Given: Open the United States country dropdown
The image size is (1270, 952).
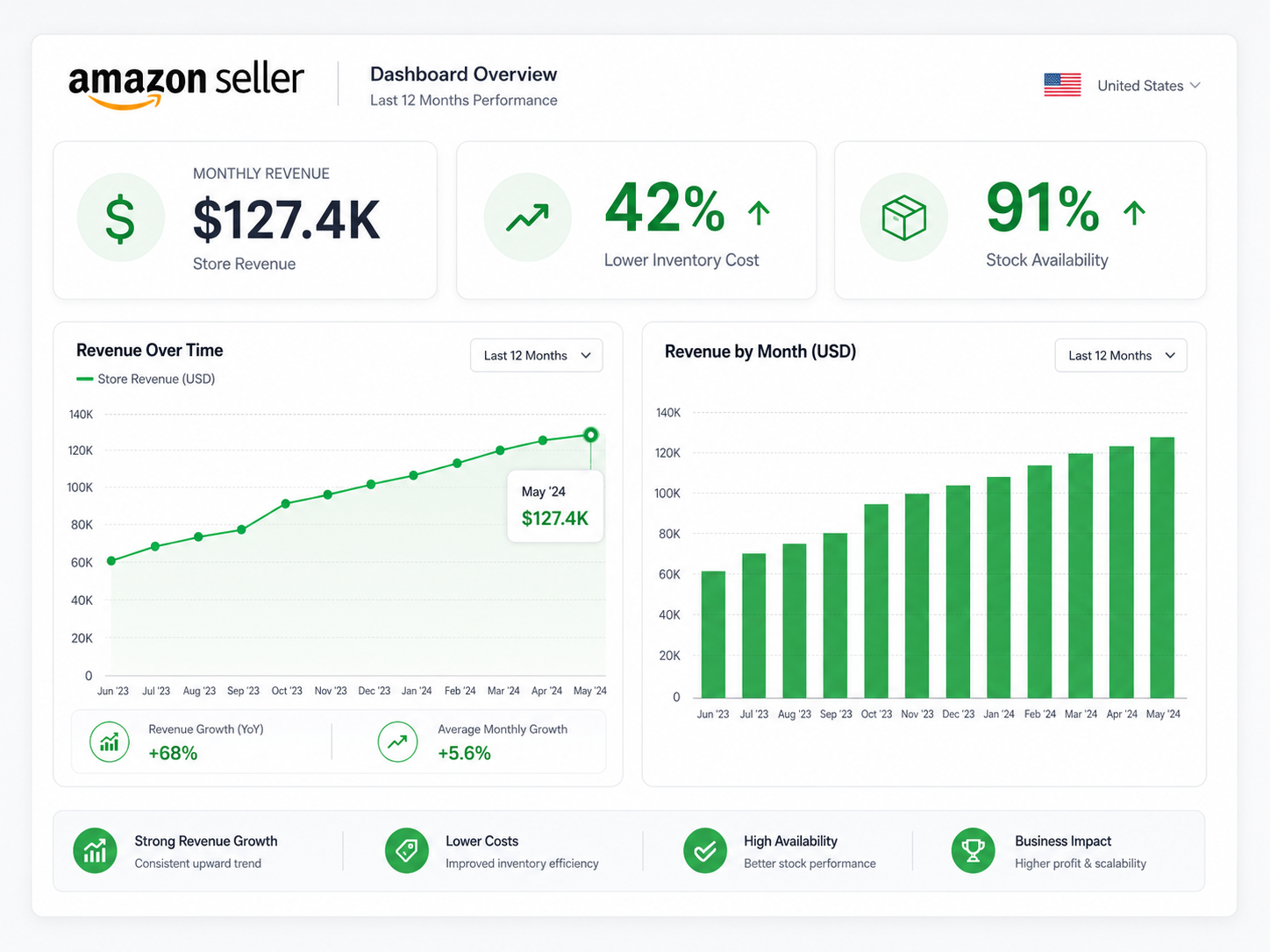Looking at the screenshot, I should coord(1148,86).
